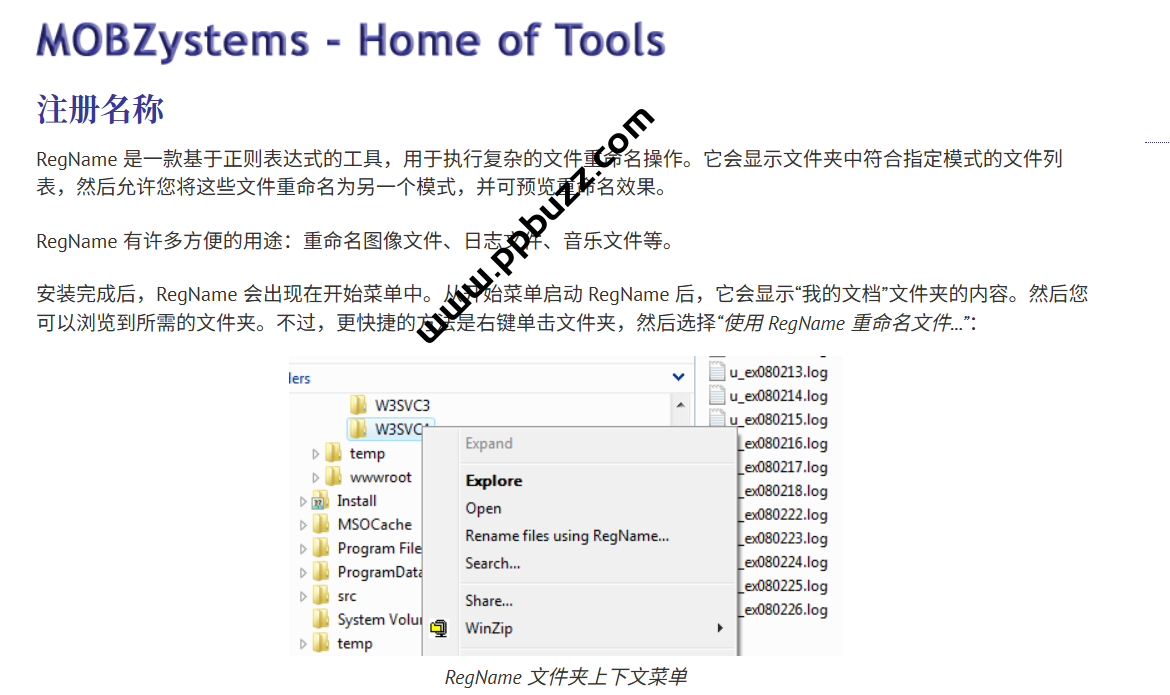The width and height of the screenshot is (1170, 695).
Task: Click the MOBZystems - Home of Tools header
Action: pos(350,41)
